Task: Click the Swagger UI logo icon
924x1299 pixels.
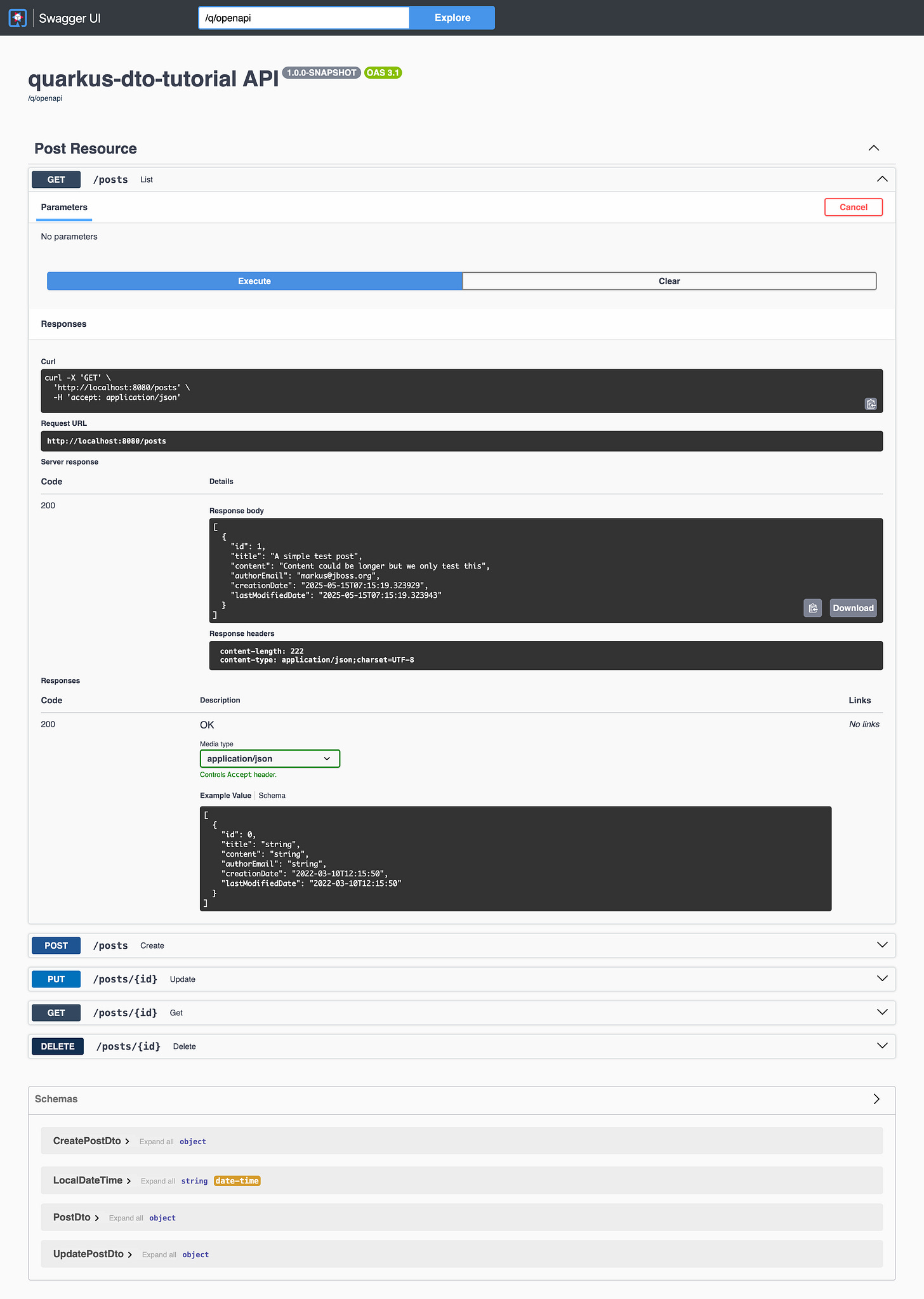Action: click(18, 18)
